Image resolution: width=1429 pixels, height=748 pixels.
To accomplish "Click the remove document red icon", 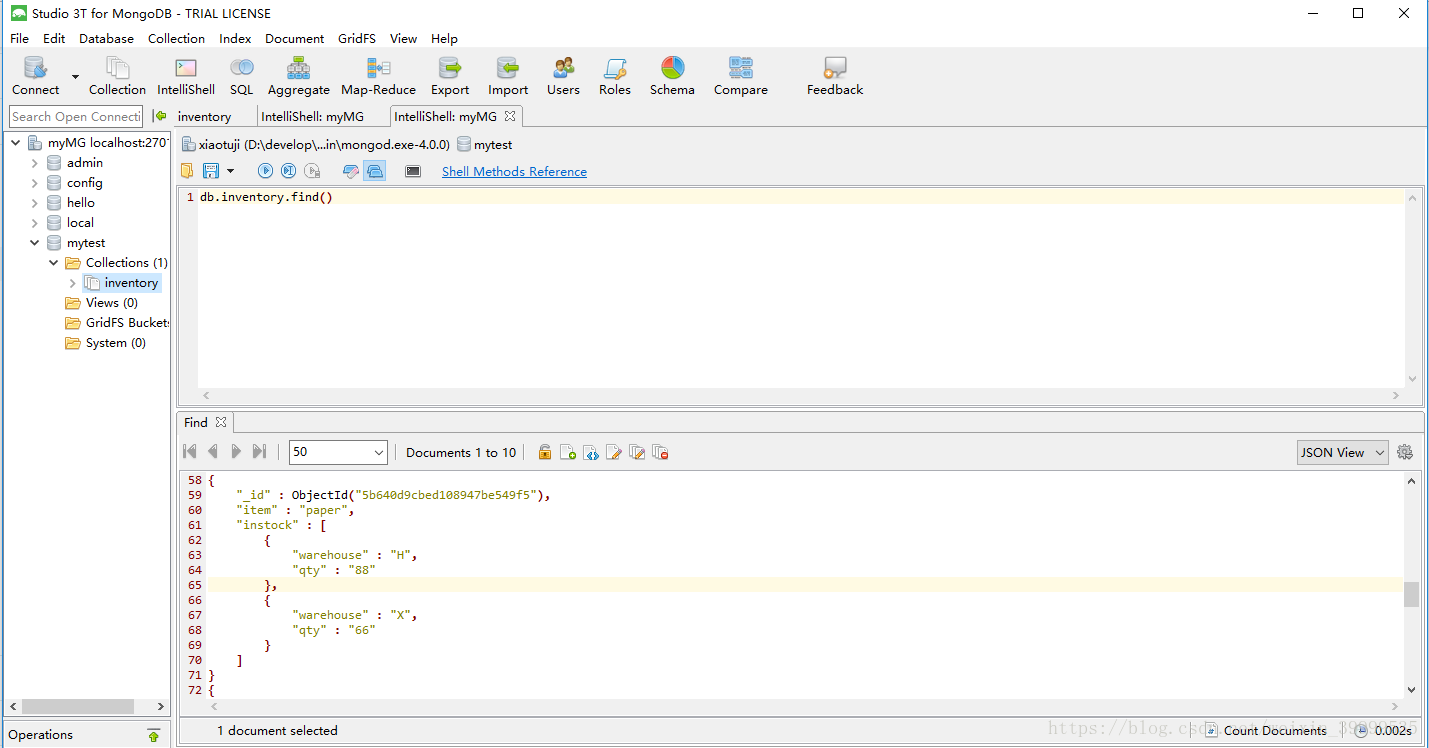I will tap(660, 452).
